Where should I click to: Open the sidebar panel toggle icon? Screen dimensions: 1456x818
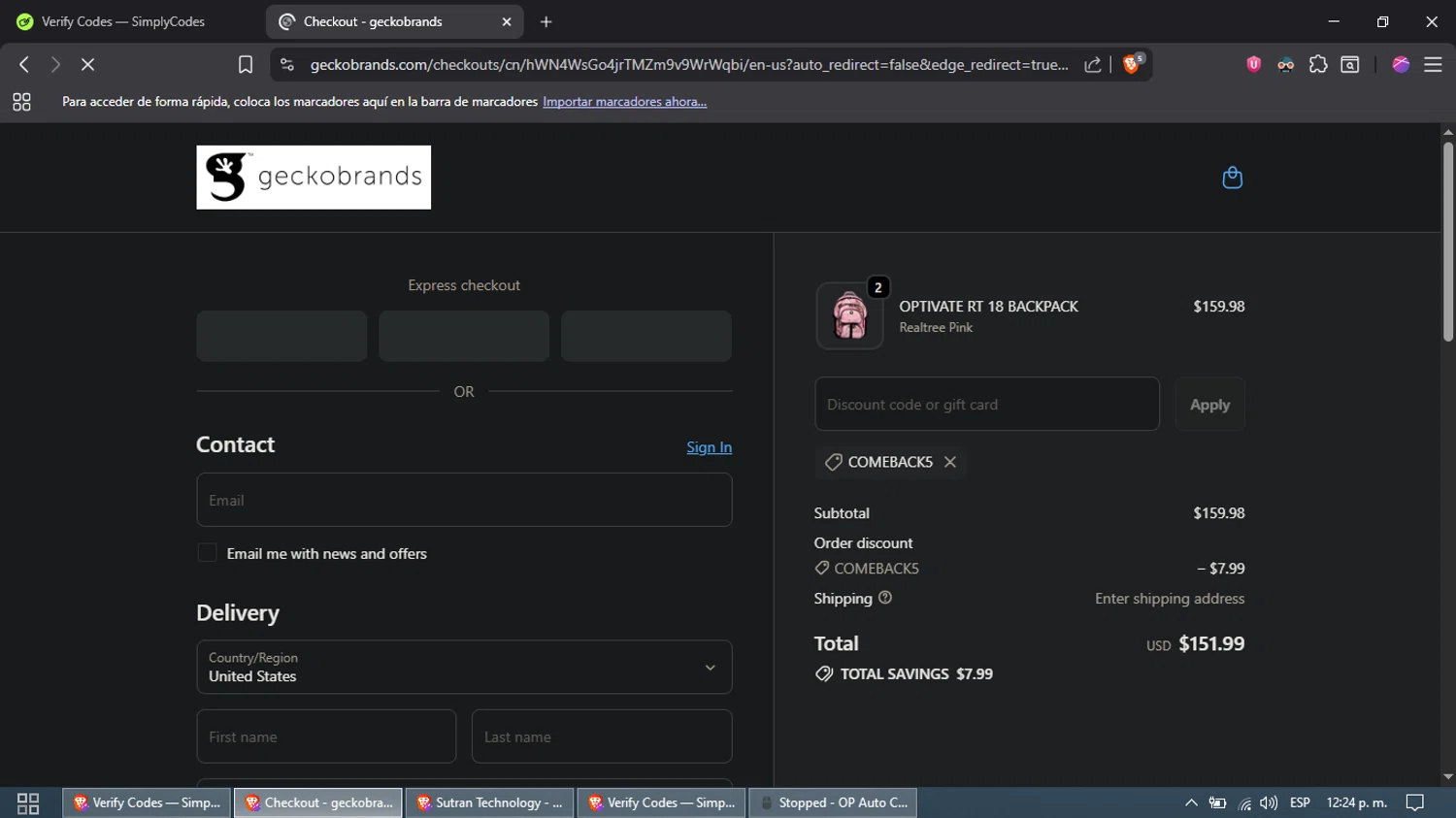(x=1350, y=64)
